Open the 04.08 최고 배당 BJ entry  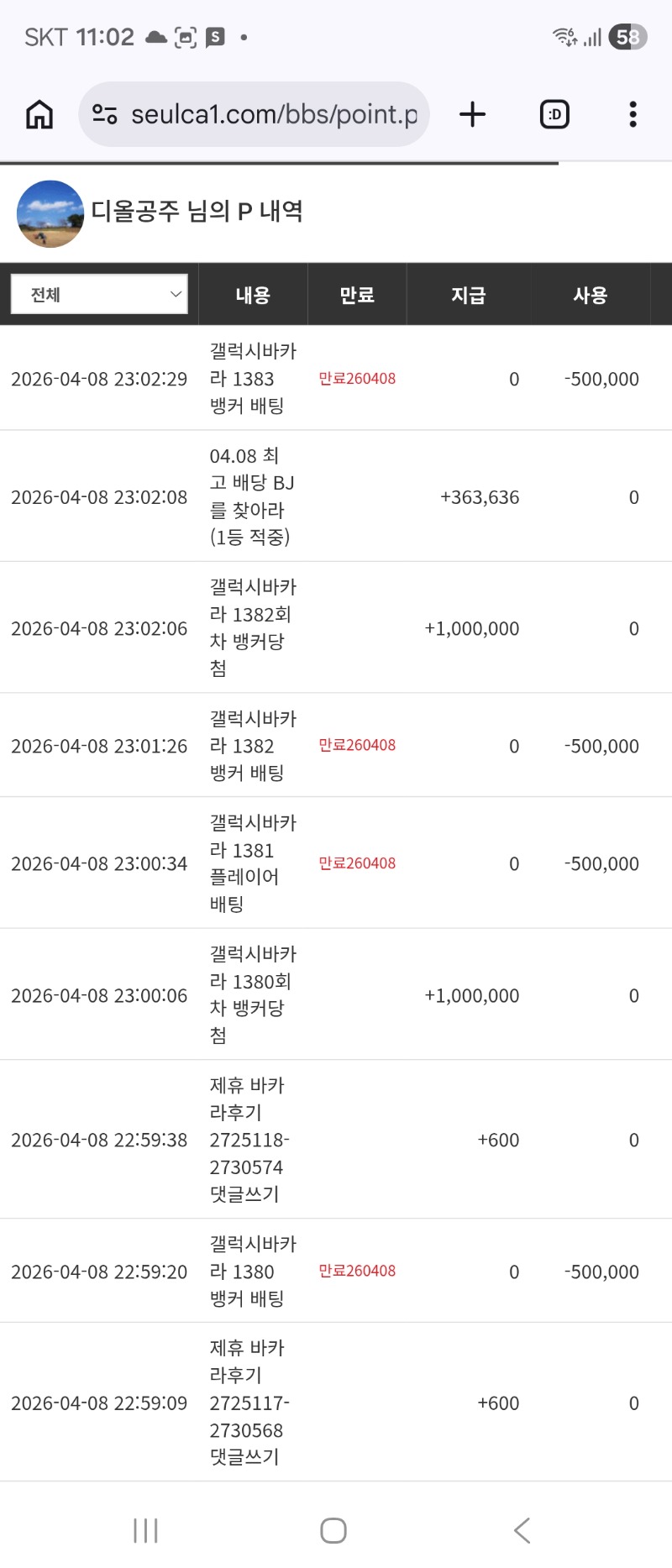[x=251, y=496]
